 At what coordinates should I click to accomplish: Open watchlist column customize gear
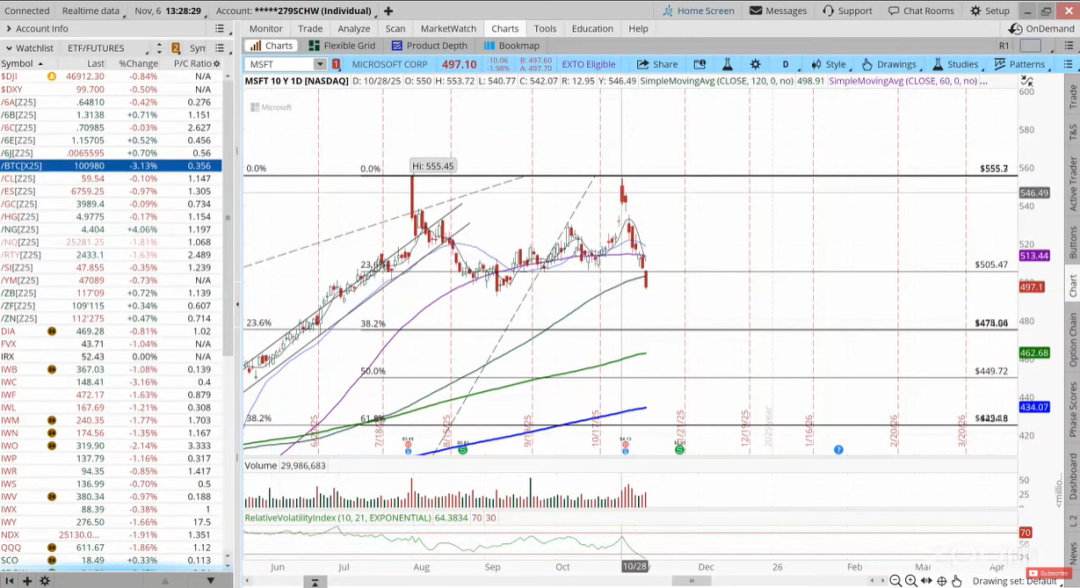(x=217, y=63)
